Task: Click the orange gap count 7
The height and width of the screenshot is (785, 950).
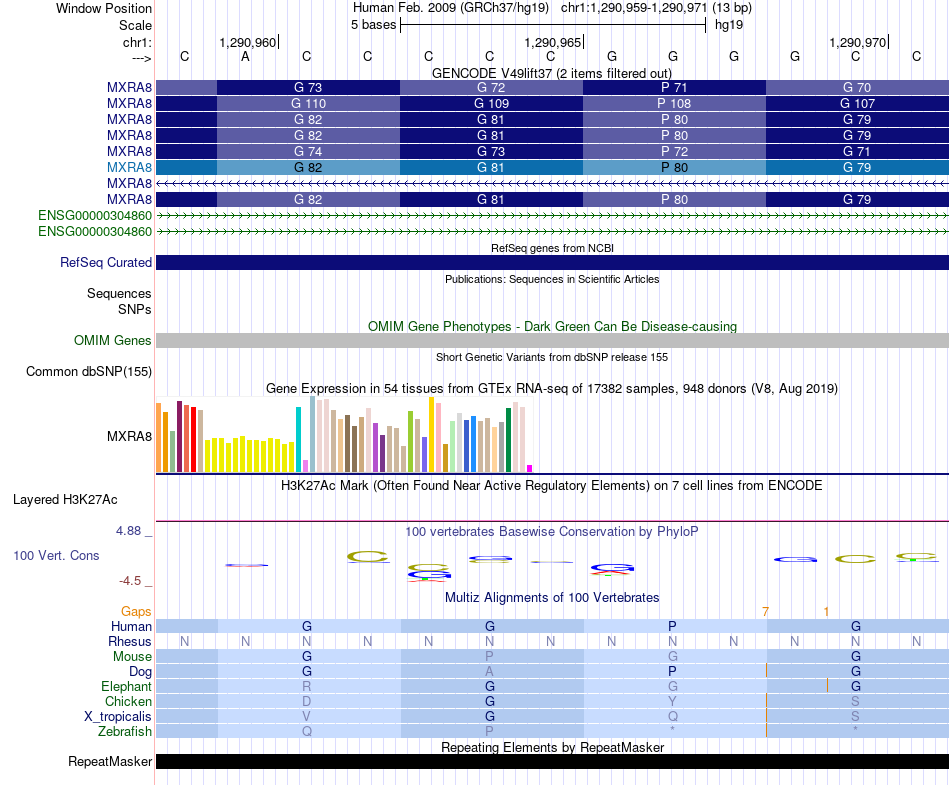Action: pos(765,612)
